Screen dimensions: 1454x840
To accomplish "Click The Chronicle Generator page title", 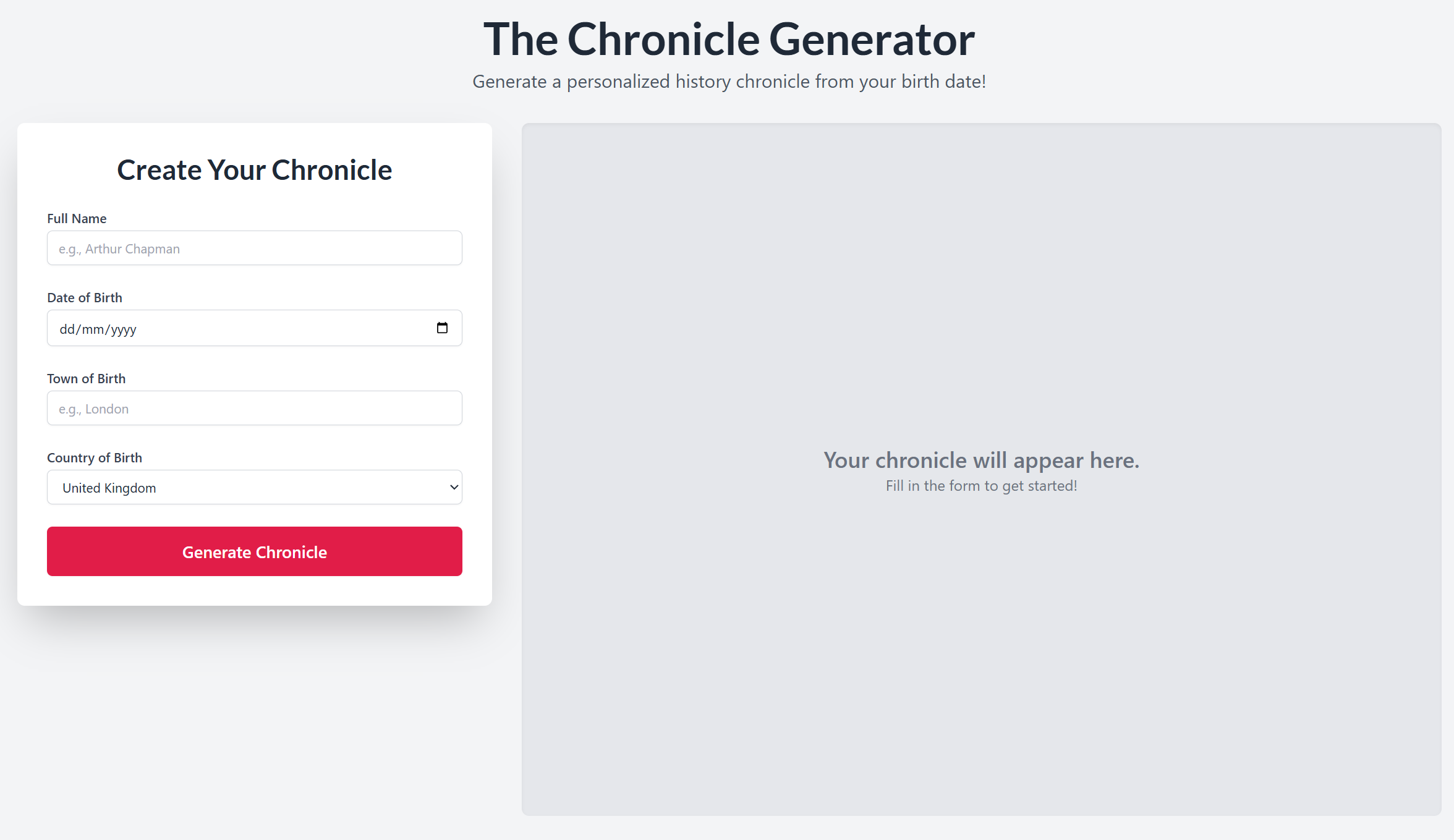I will (x=727, y=39).
